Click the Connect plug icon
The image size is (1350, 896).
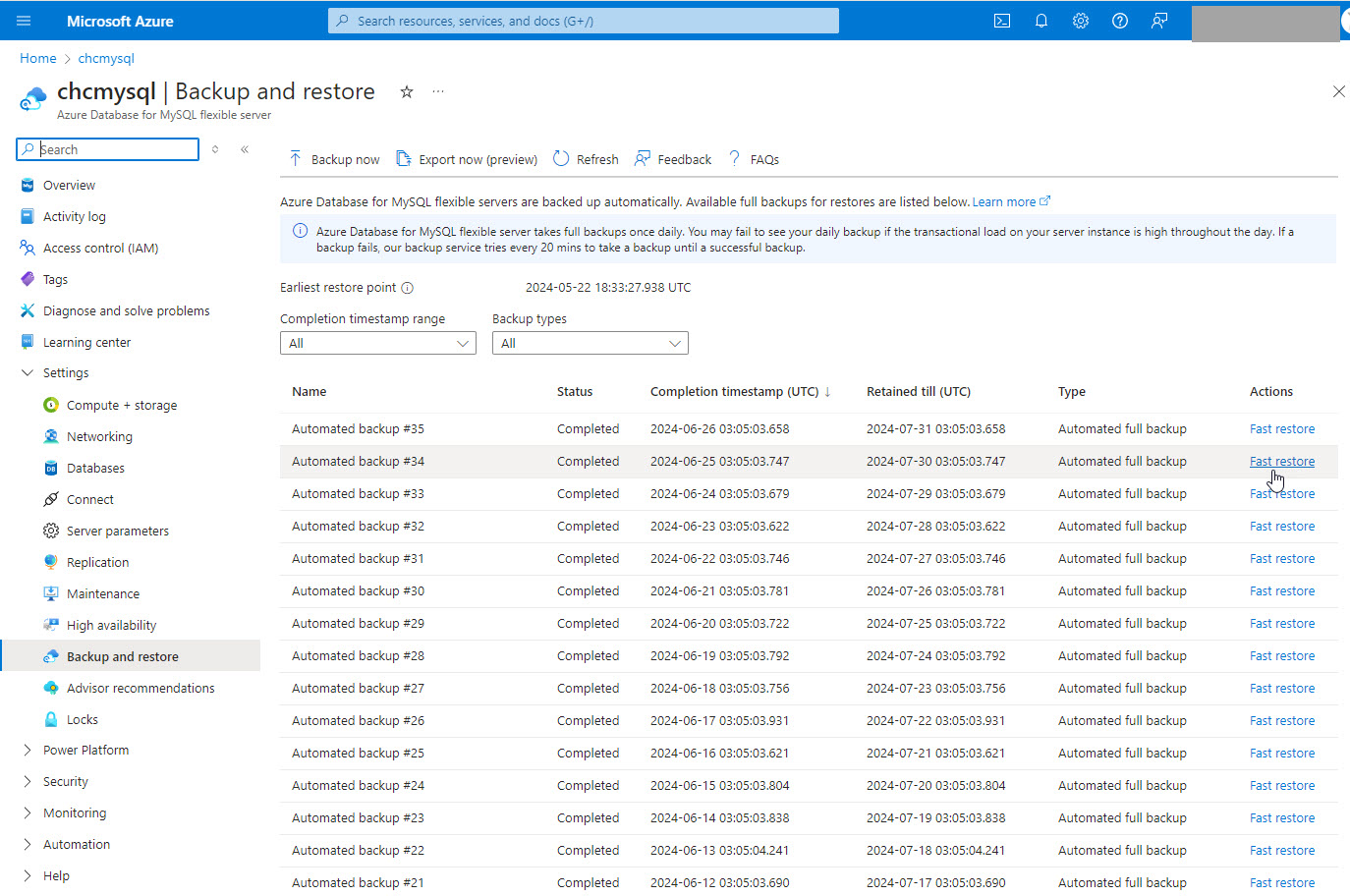pyautogui.click(x=51, y=499)
